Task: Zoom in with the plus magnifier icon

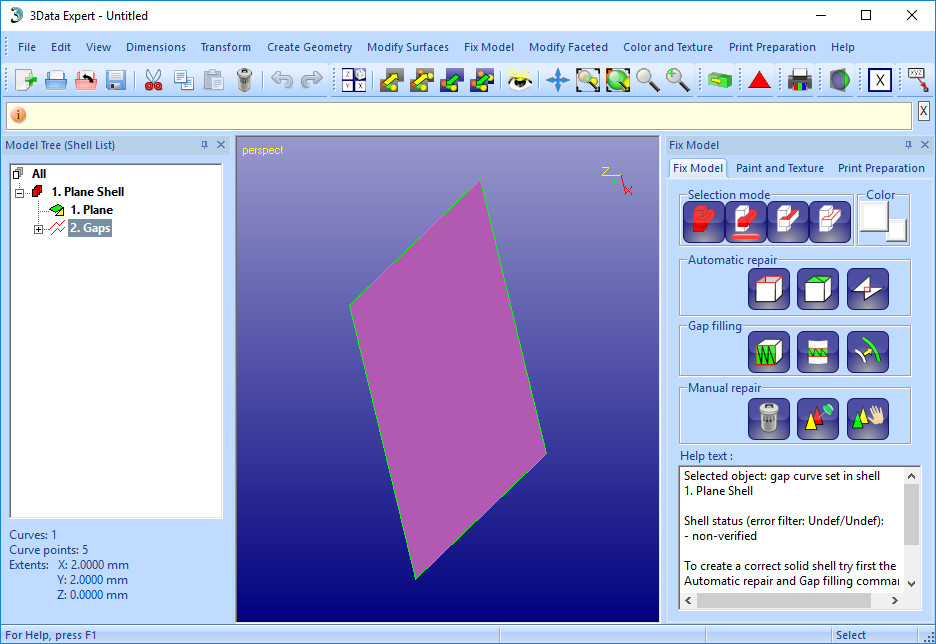Action: click(x=678, y=79)
